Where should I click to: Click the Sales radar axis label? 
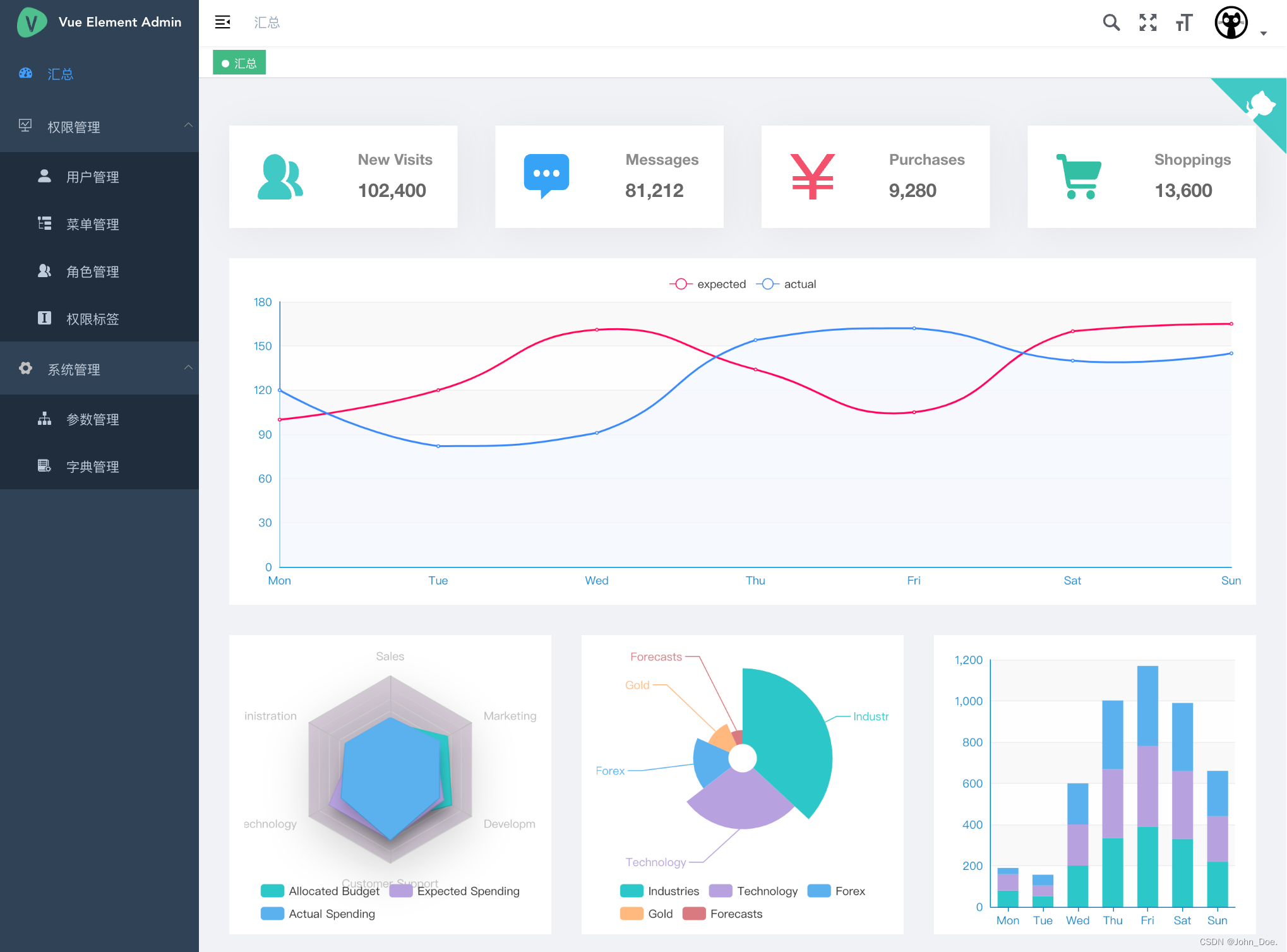click(x=390, y=656)
